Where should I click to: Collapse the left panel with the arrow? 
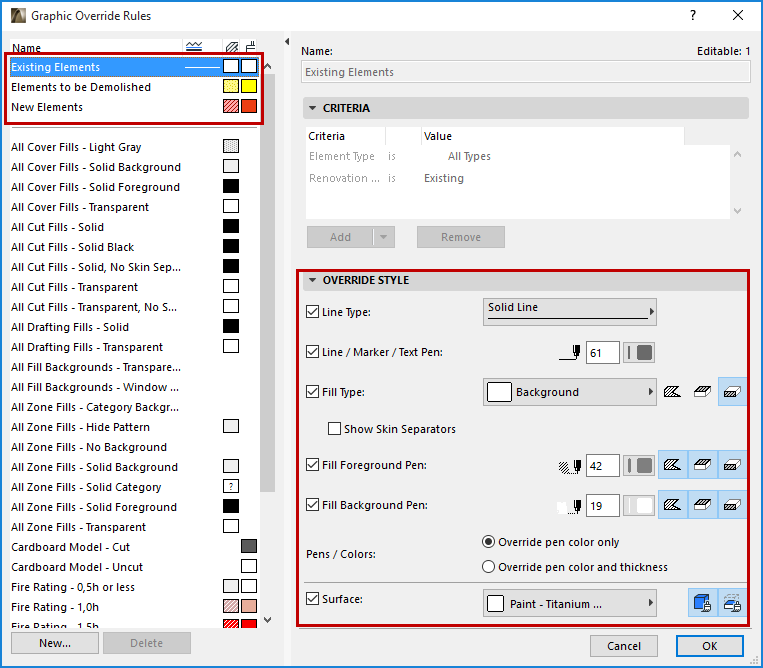click(287, 42)
